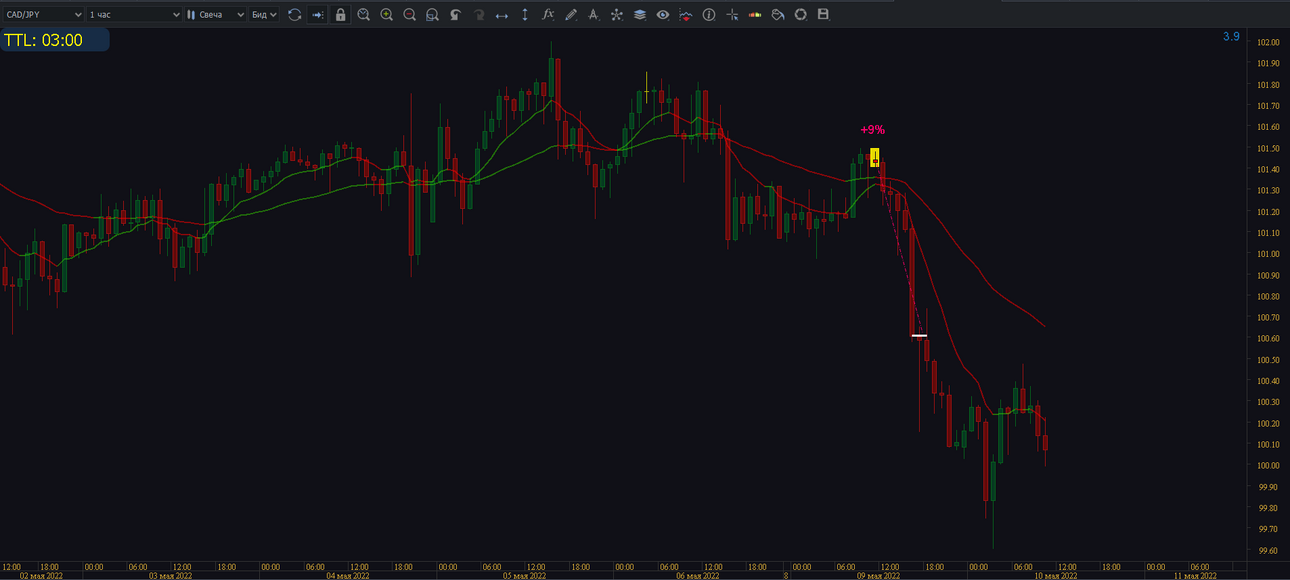Screen dimensions: 1290x580
Task: Click the zoom by time period icon
Action: (x=363, y=15)
